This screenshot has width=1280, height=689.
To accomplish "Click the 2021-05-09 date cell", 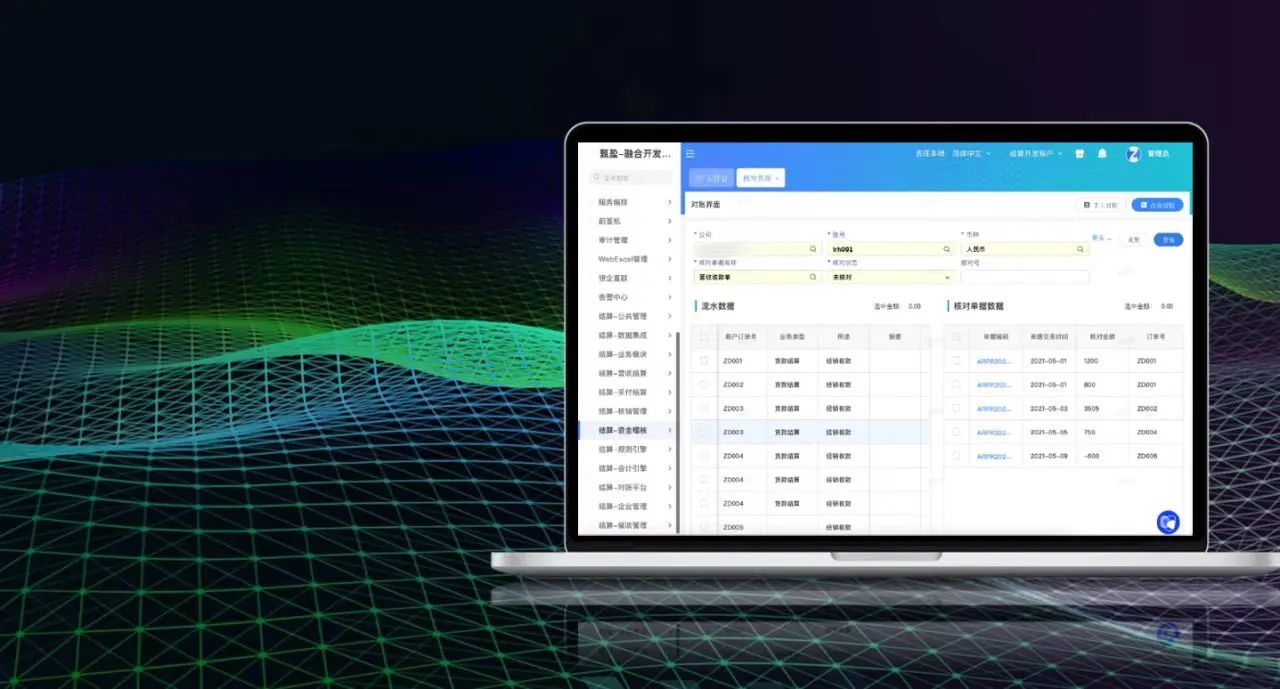I will tap(1049, 456).
